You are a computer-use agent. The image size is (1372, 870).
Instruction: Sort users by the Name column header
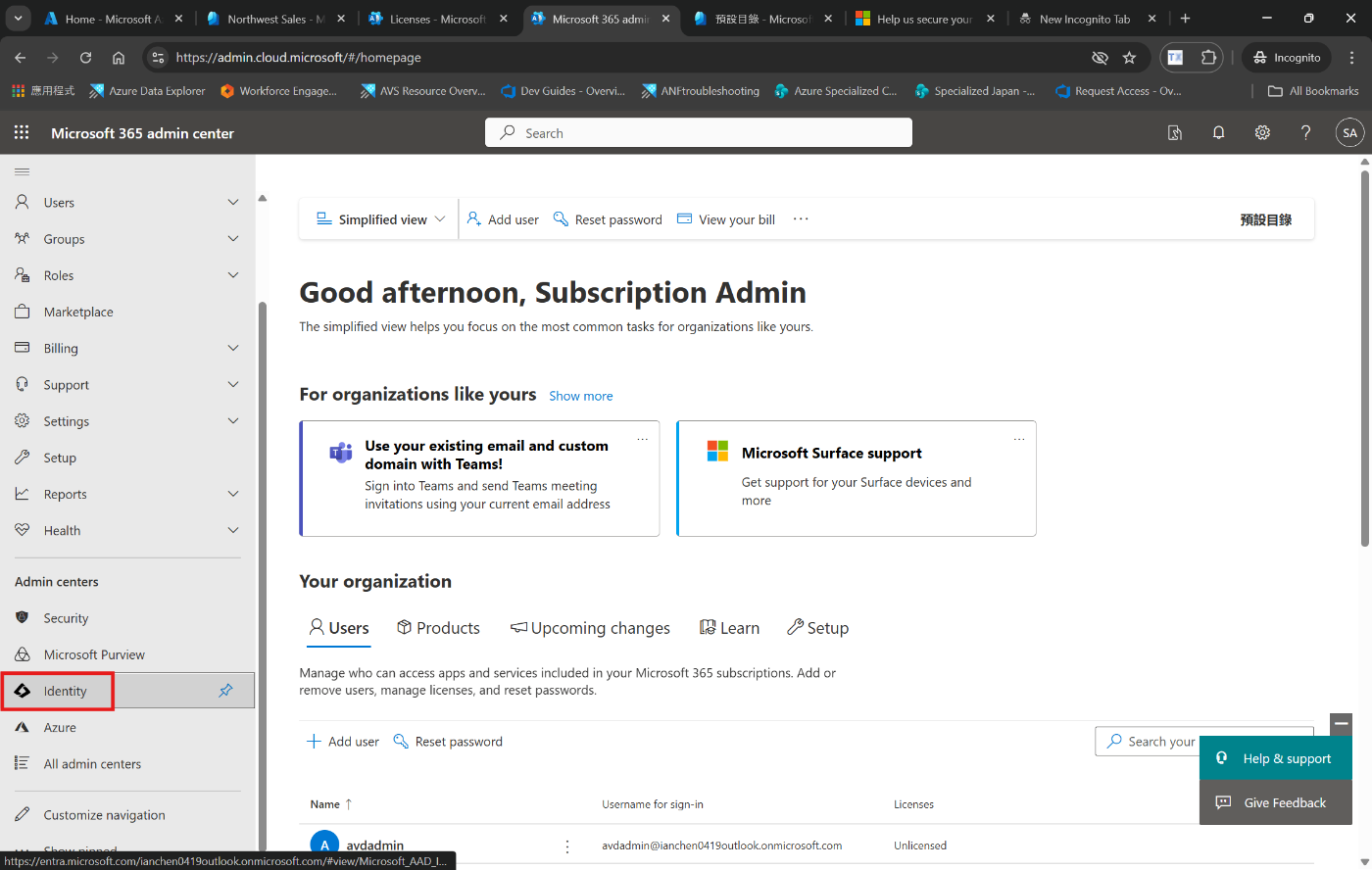coord(331,804)
